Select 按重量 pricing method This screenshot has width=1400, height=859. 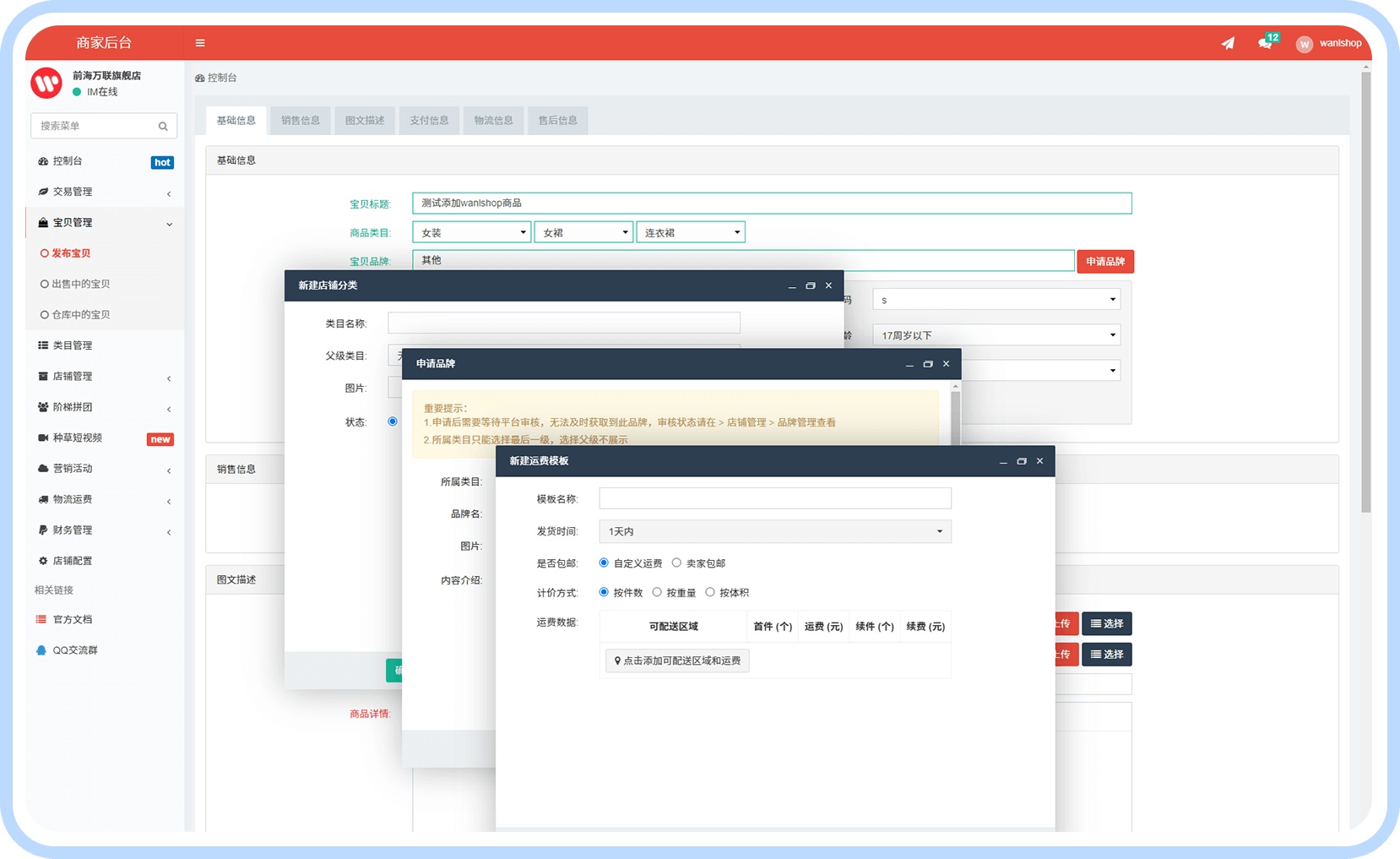[x=657, y=592]
